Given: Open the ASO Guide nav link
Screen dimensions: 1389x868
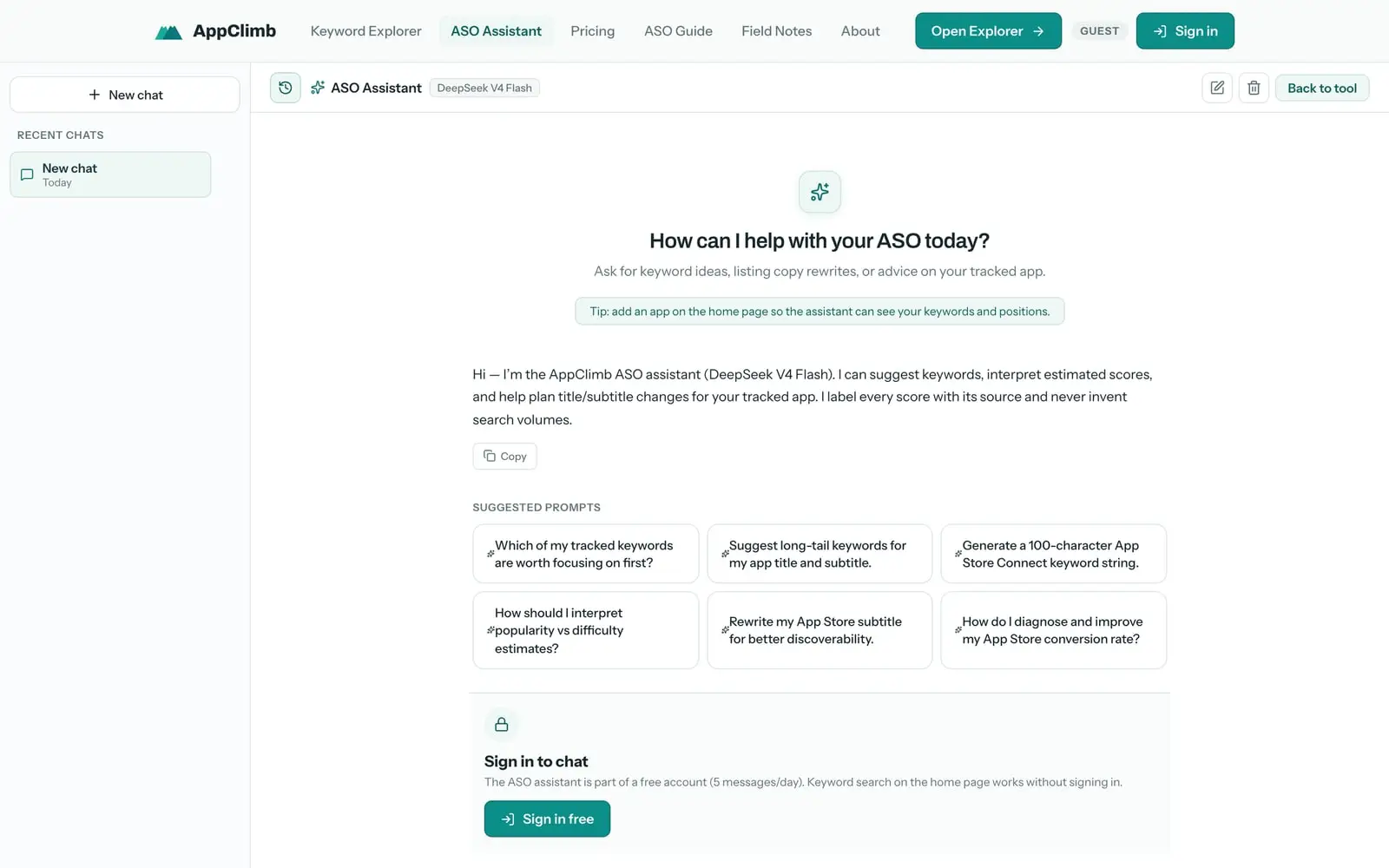Looking at the screenshot, I should (678, 31).
